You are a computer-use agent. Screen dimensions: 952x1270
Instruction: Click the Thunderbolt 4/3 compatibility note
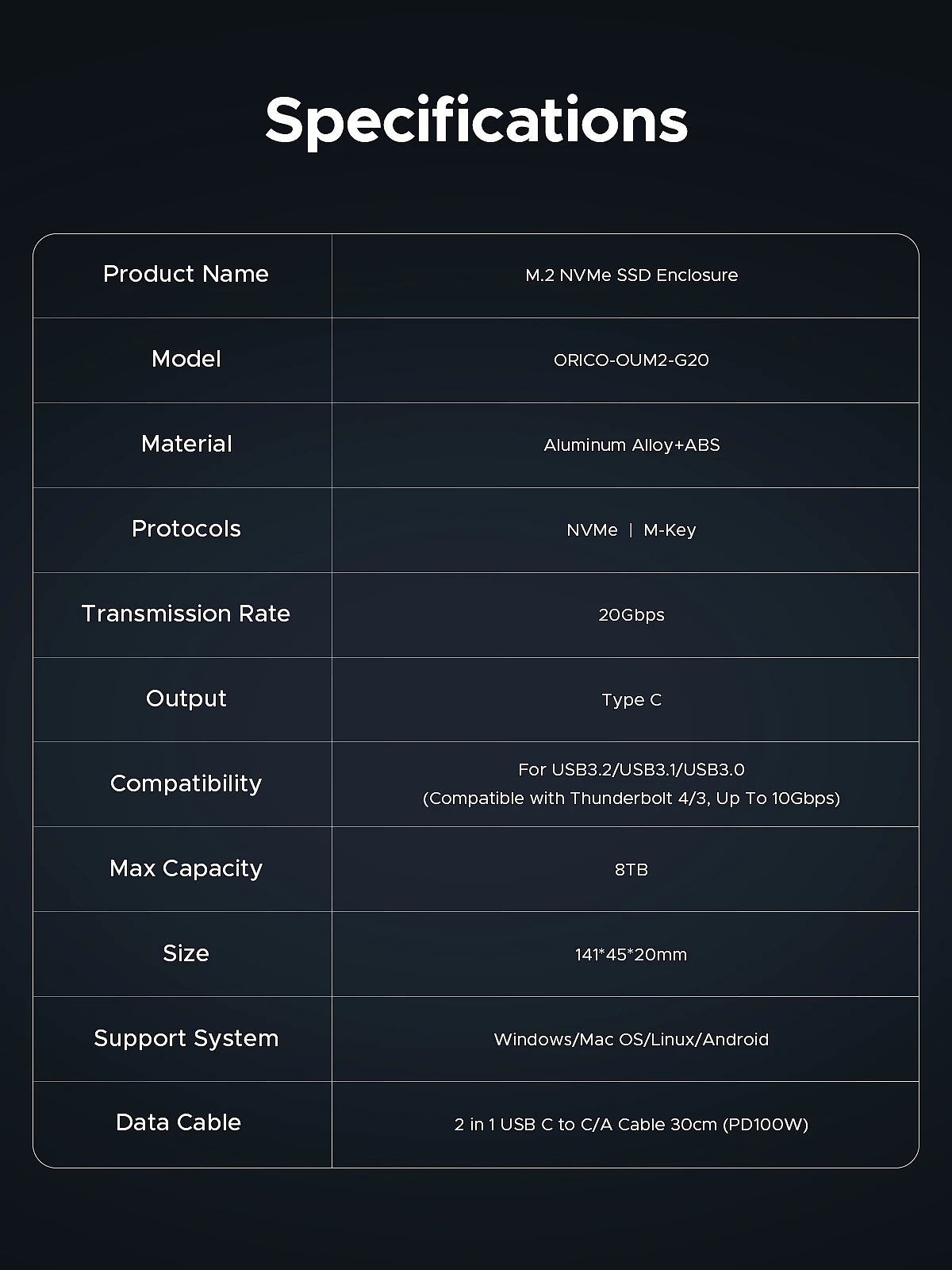pos(631,799)
